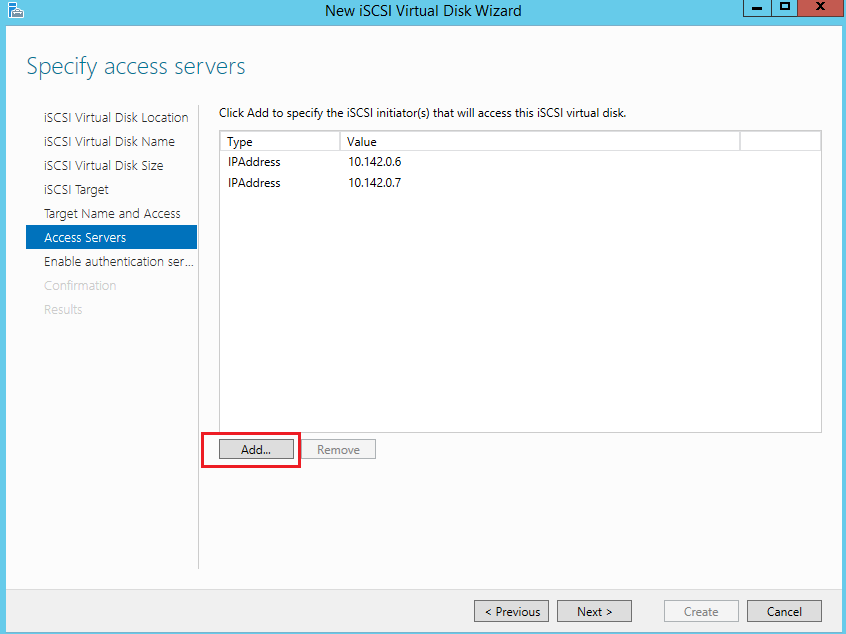This screenshot has width=846, height=634.
Task: Cancel the iSCSI Virtual Disk wizard
Action: pos(784,611)
